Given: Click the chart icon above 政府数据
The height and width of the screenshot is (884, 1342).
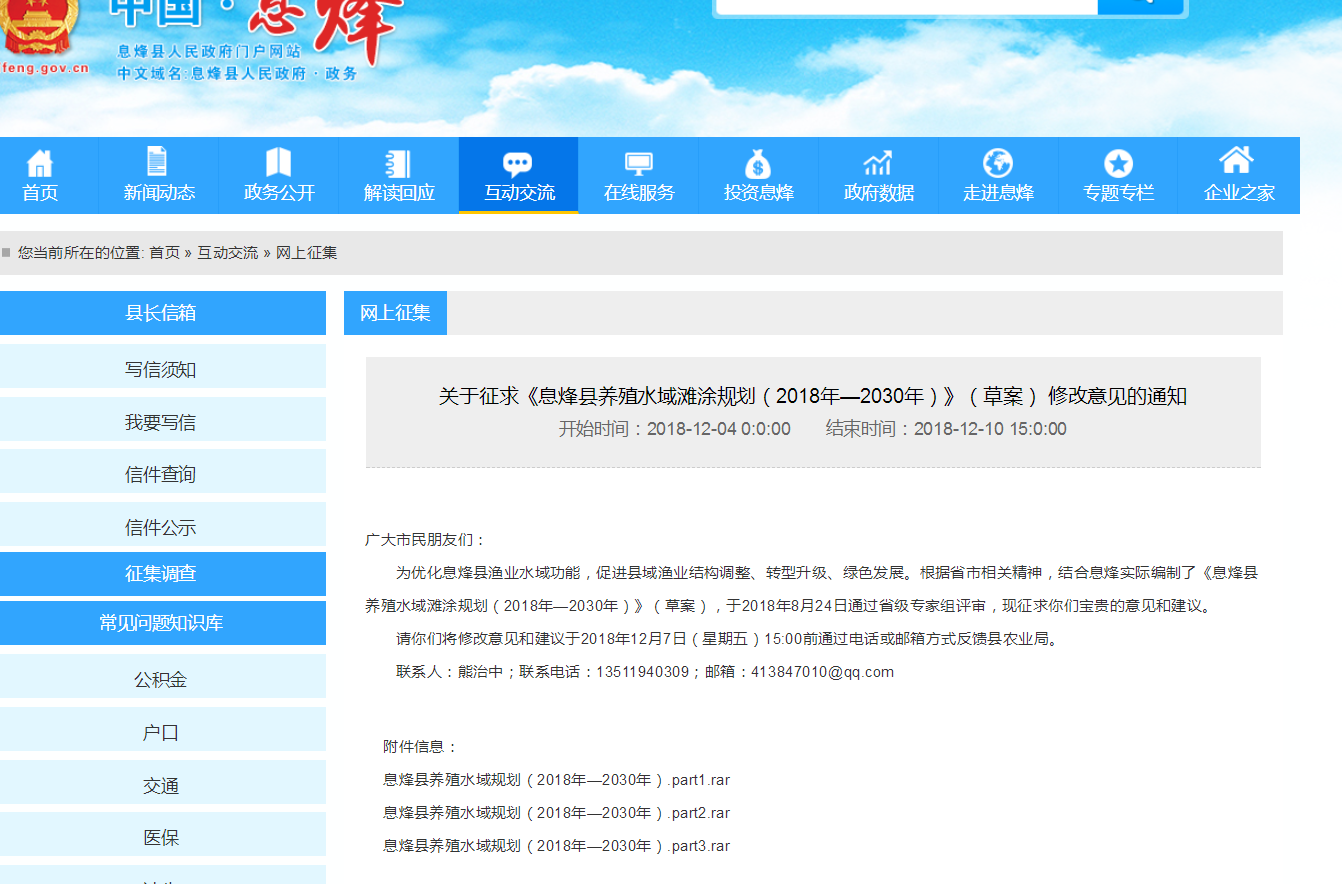Looking at the screenshot, I should click(x=878, y=163).
